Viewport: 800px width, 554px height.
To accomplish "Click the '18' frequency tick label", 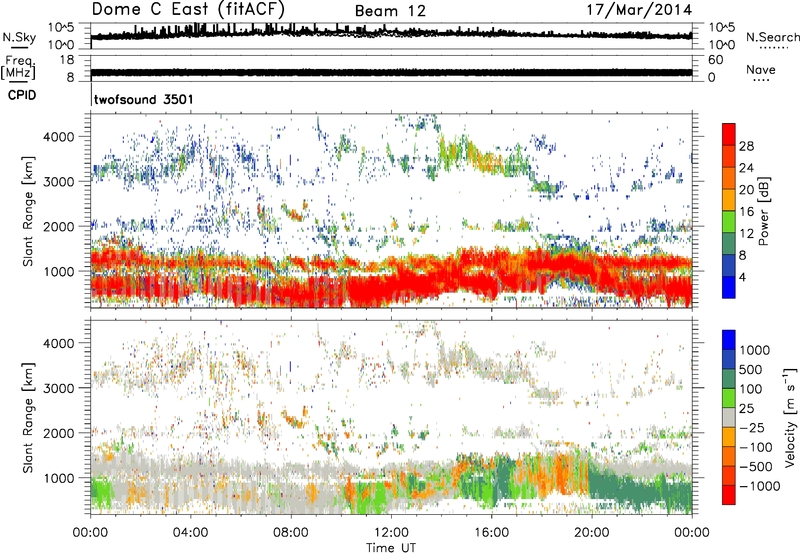I will pyautogui.click(x=66, y=60).
